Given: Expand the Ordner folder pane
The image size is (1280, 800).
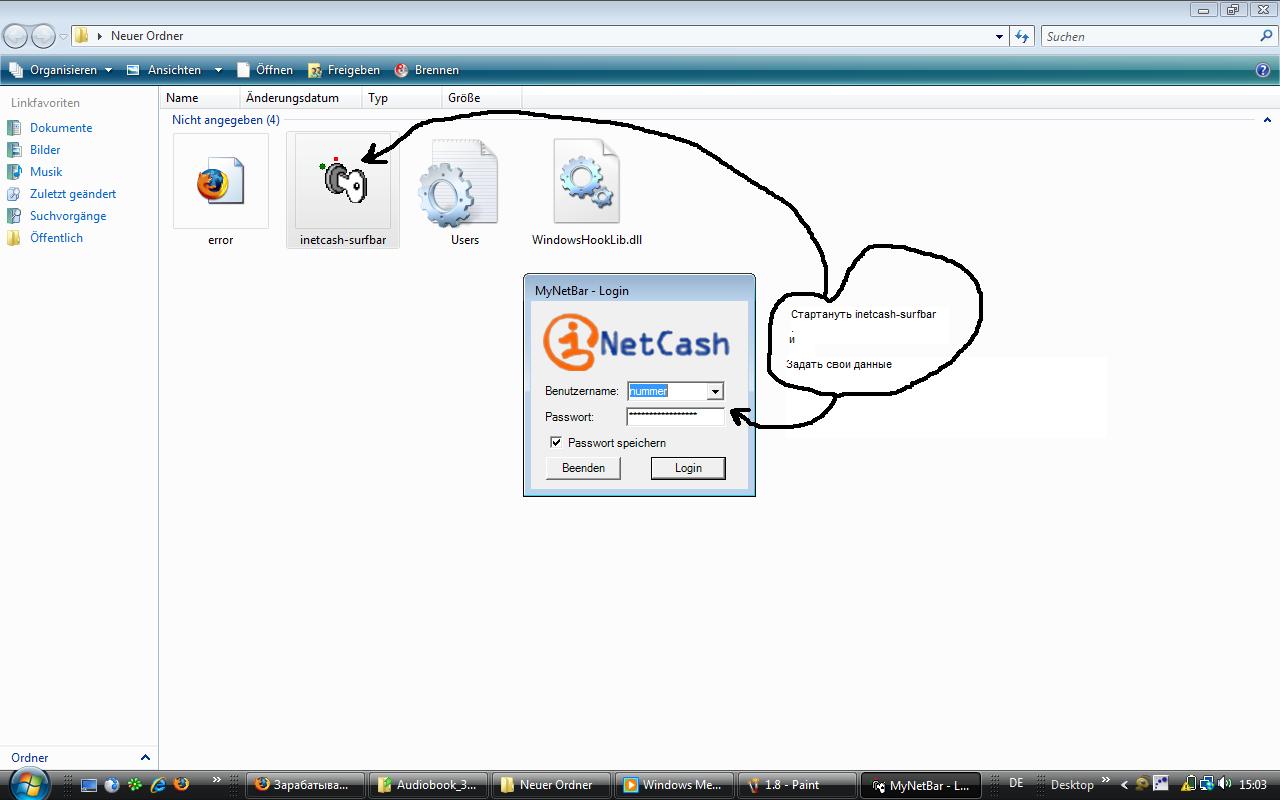Looking at the screenshot, I should point(145,758).
